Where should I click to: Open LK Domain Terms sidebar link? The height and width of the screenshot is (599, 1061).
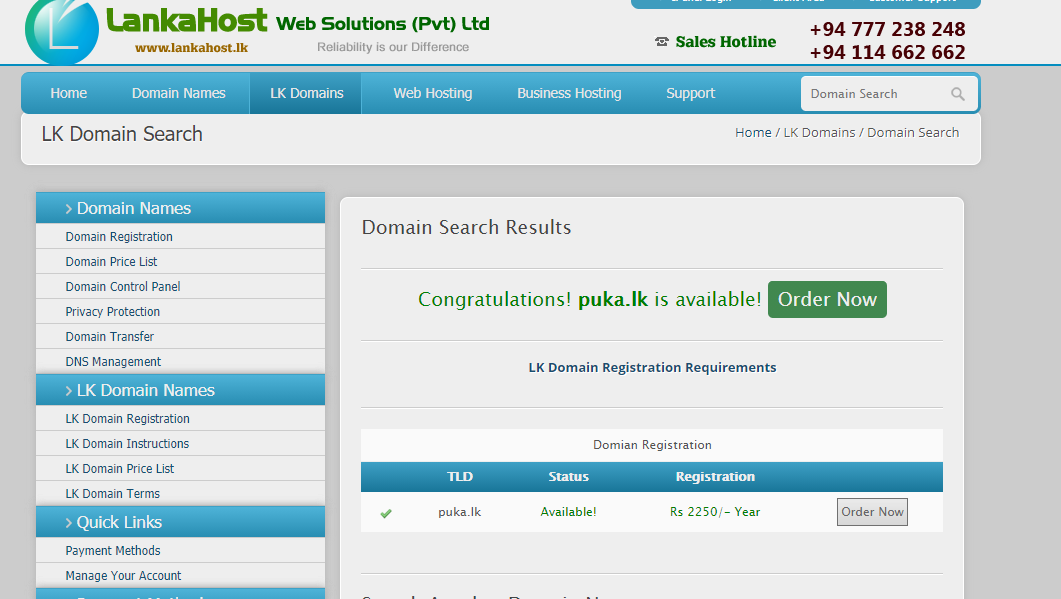click(x=112, y=494)
